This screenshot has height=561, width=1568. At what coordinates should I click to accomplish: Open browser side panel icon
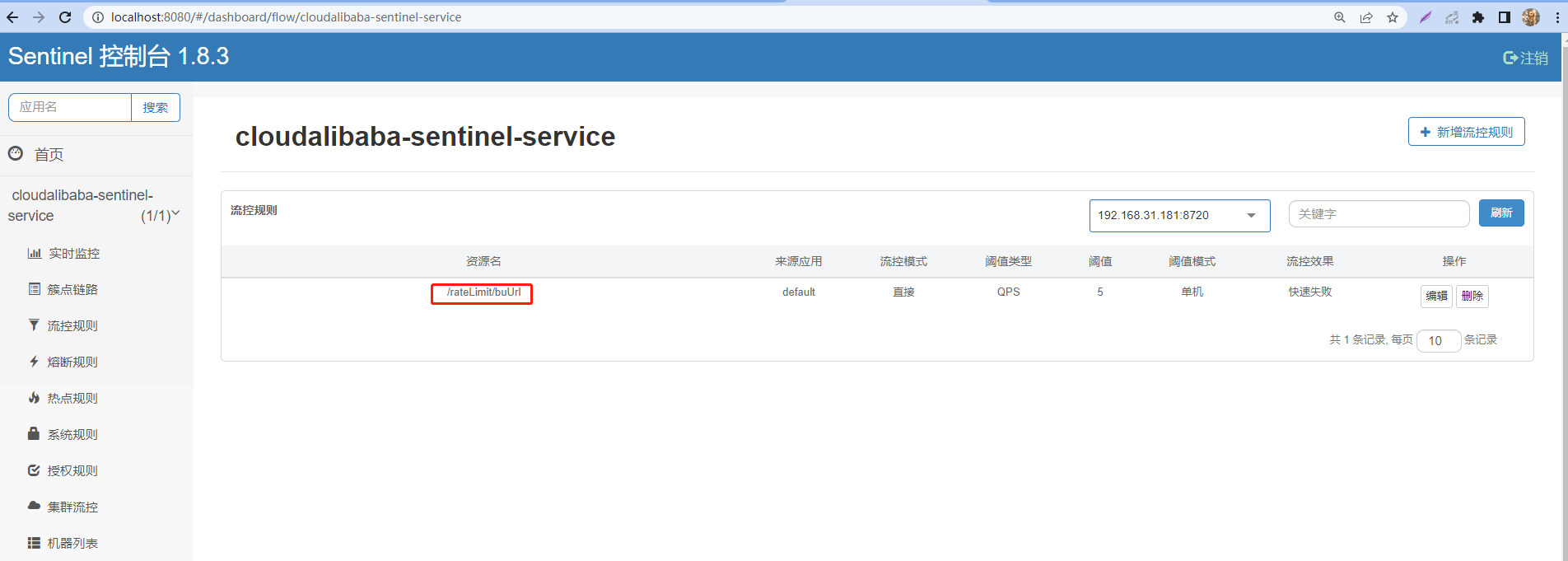pos(1505,17)
